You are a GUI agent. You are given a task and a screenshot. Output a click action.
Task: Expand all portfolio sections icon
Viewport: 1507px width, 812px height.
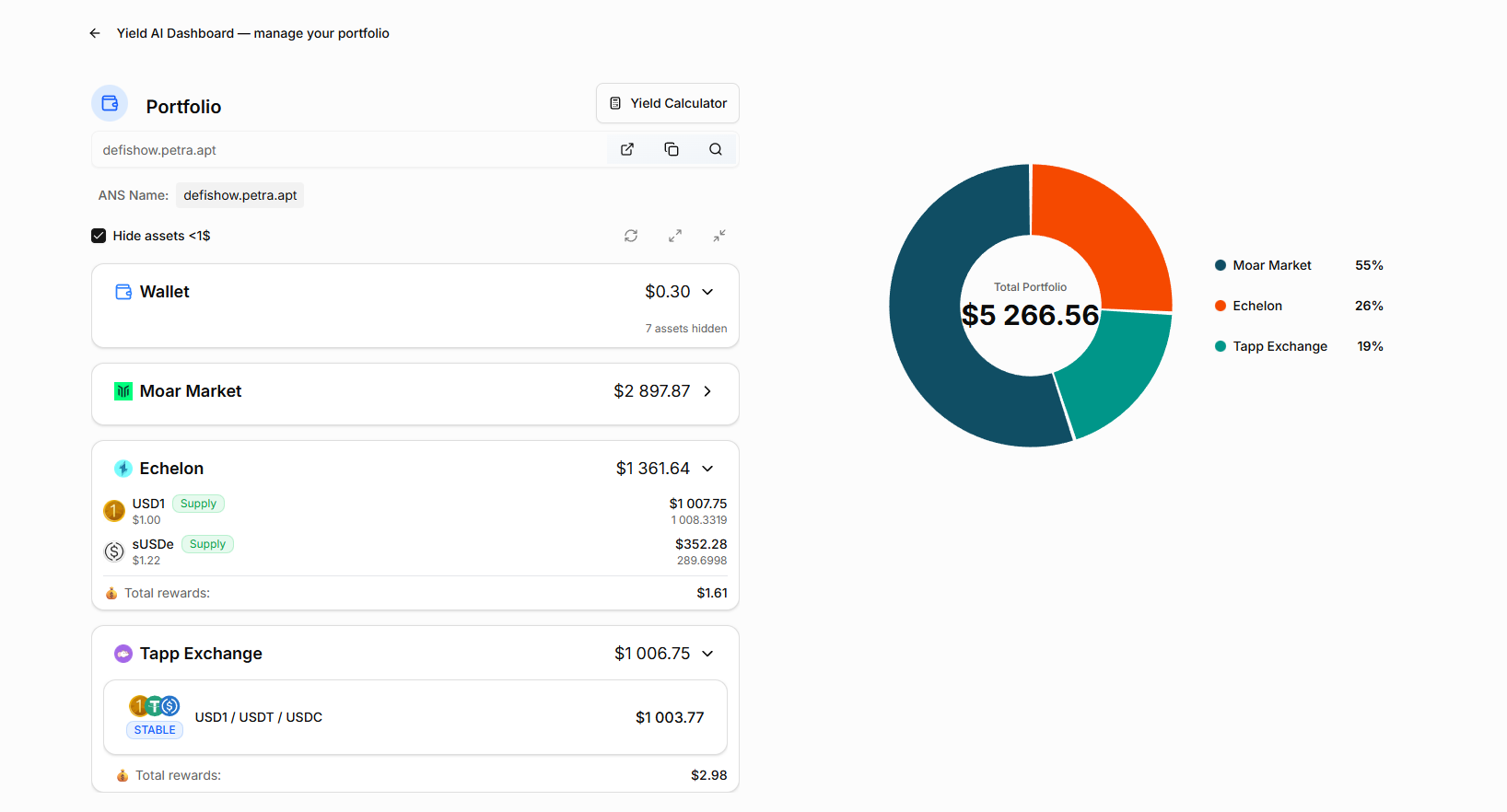coord(675,236)
